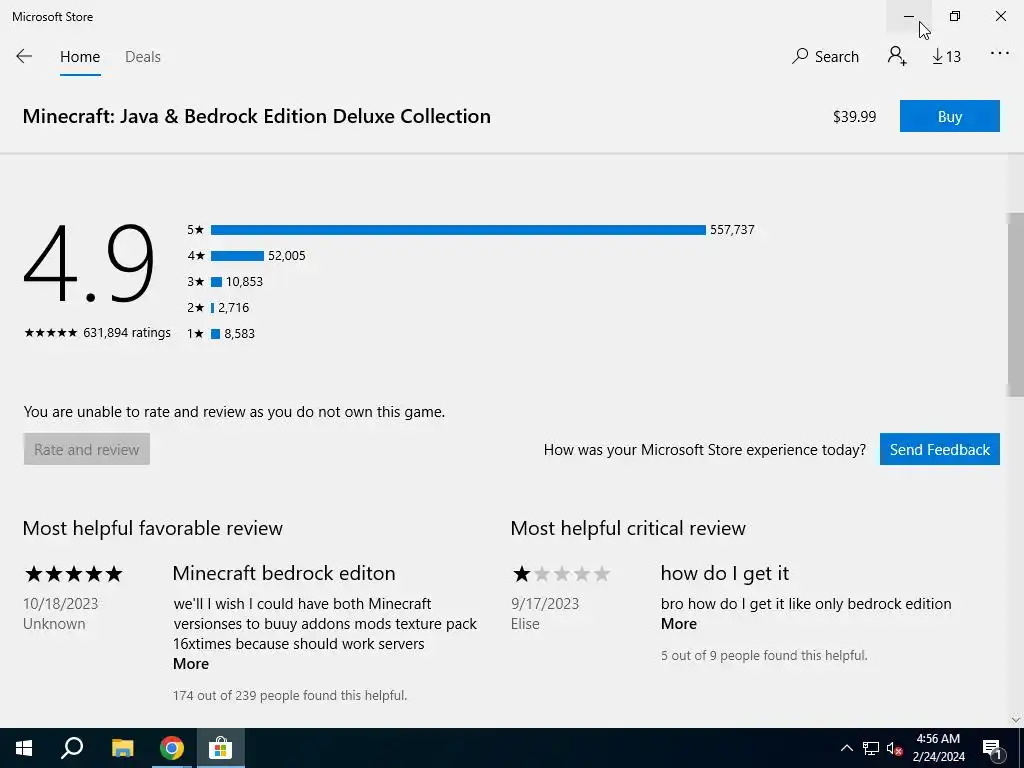1024x768 pixels.
Task: Open taskbar search magnifier
Action: (x=72, y=748)
